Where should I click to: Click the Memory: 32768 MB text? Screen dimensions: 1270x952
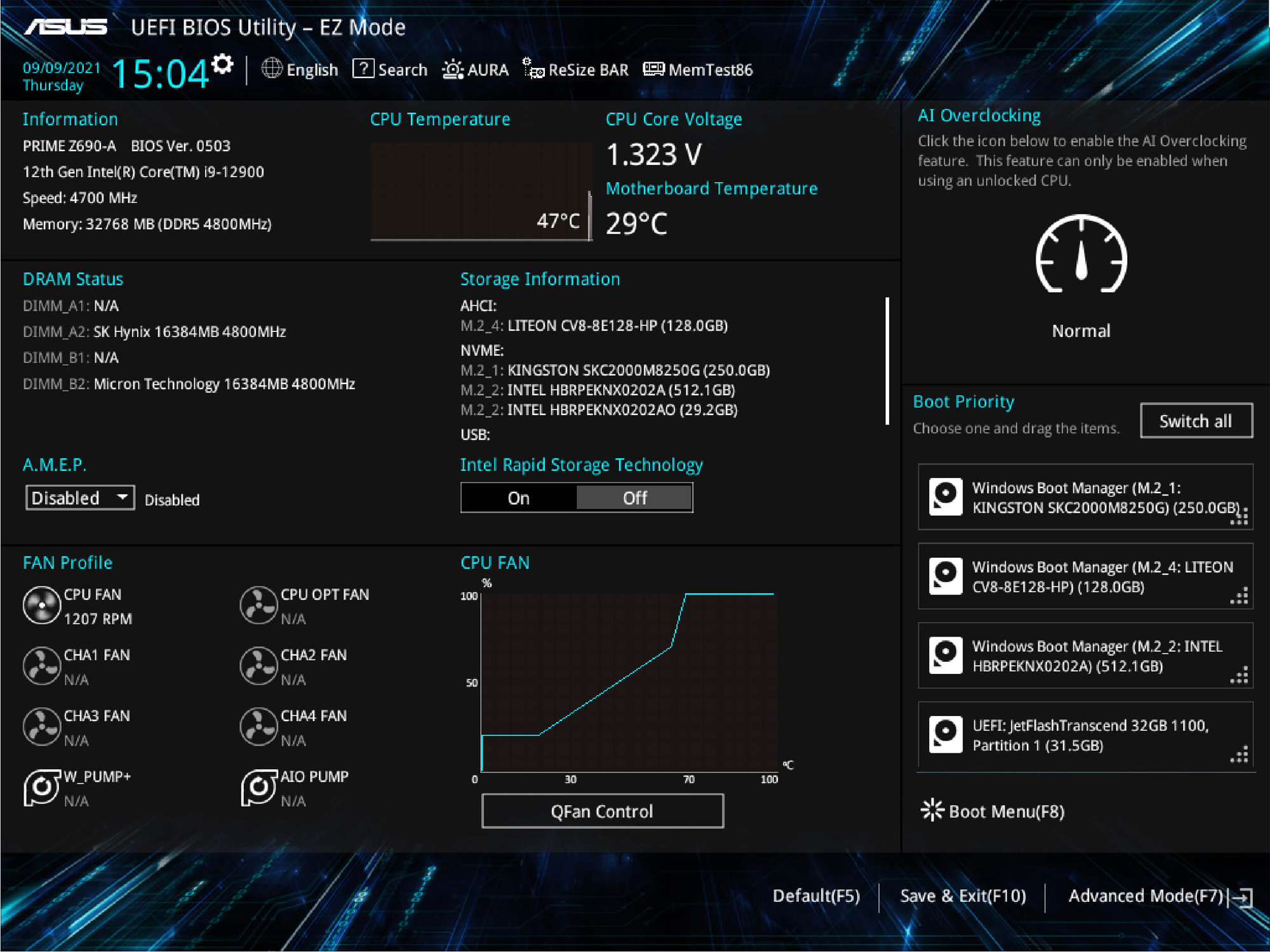tap(147, 224)
